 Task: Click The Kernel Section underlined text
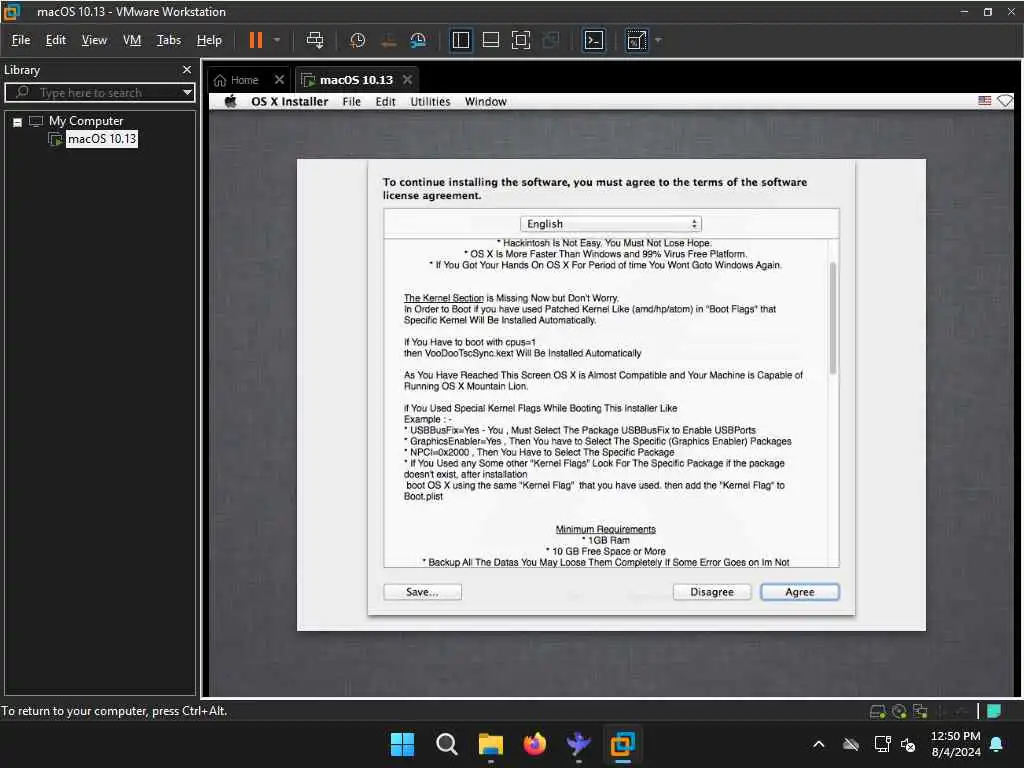point(443,298)
